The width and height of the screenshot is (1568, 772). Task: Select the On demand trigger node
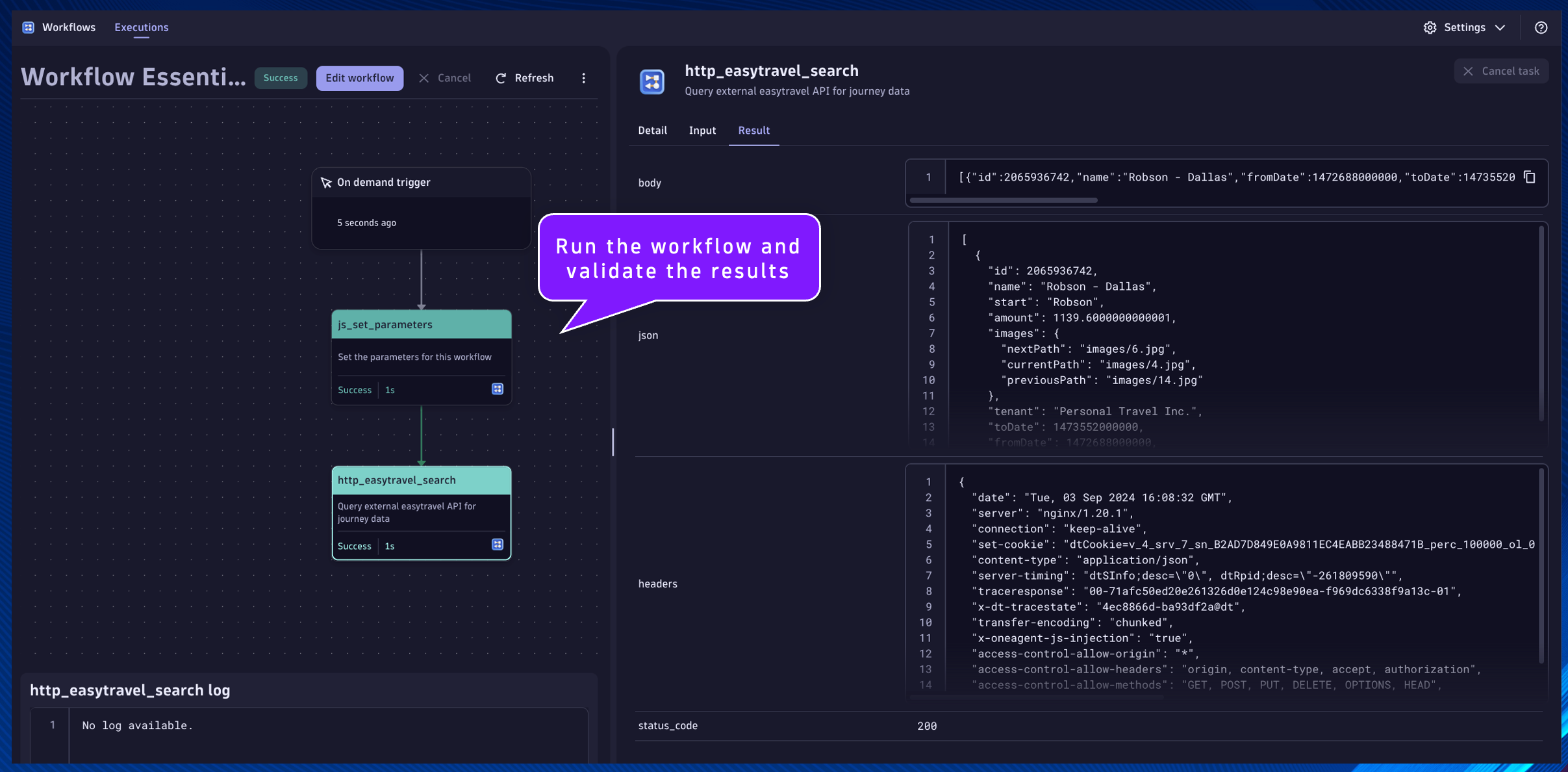422,208
